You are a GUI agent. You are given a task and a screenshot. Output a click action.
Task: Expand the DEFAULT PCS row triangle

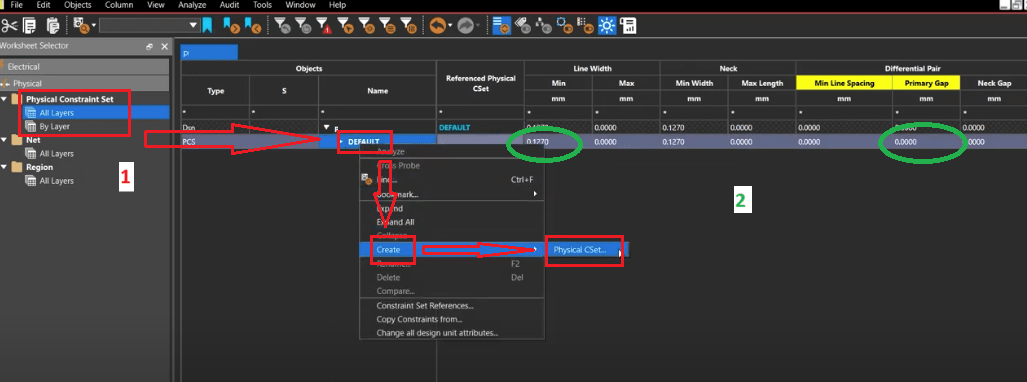(341, 142)
